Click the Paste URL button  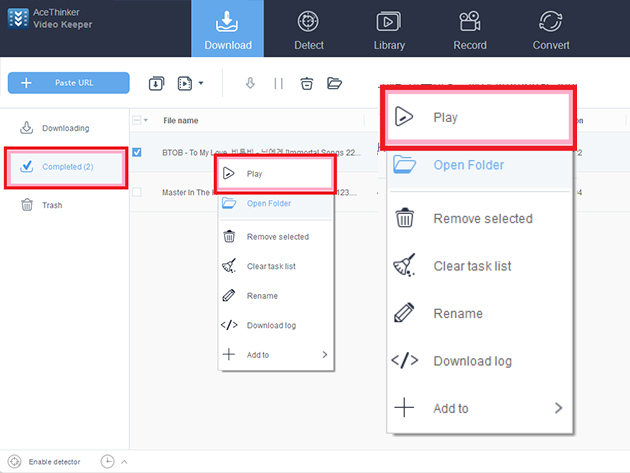[68, 83]
